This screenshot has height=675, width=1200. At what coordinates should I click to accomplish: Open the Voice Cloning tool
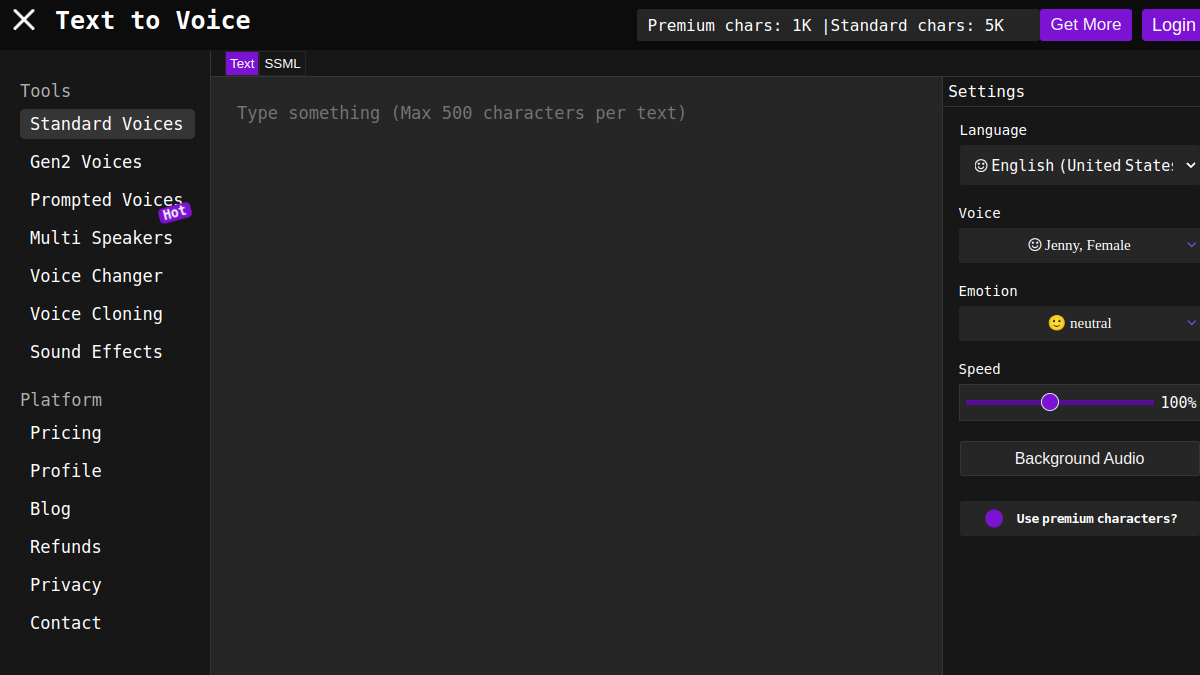[x=96, y=314]
